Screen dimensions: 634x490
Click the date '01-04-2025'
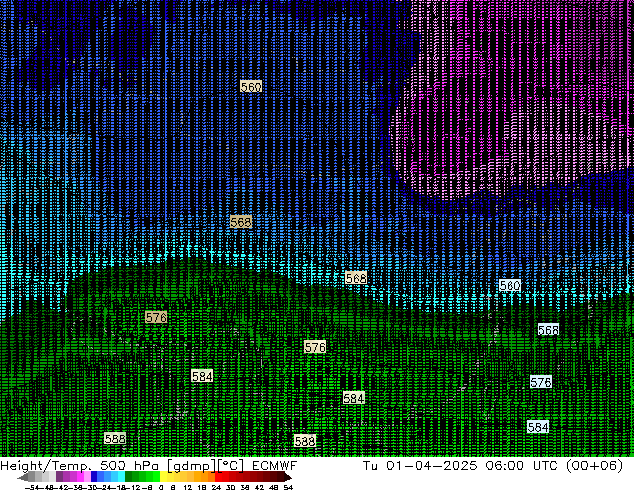tap(432, 466)
